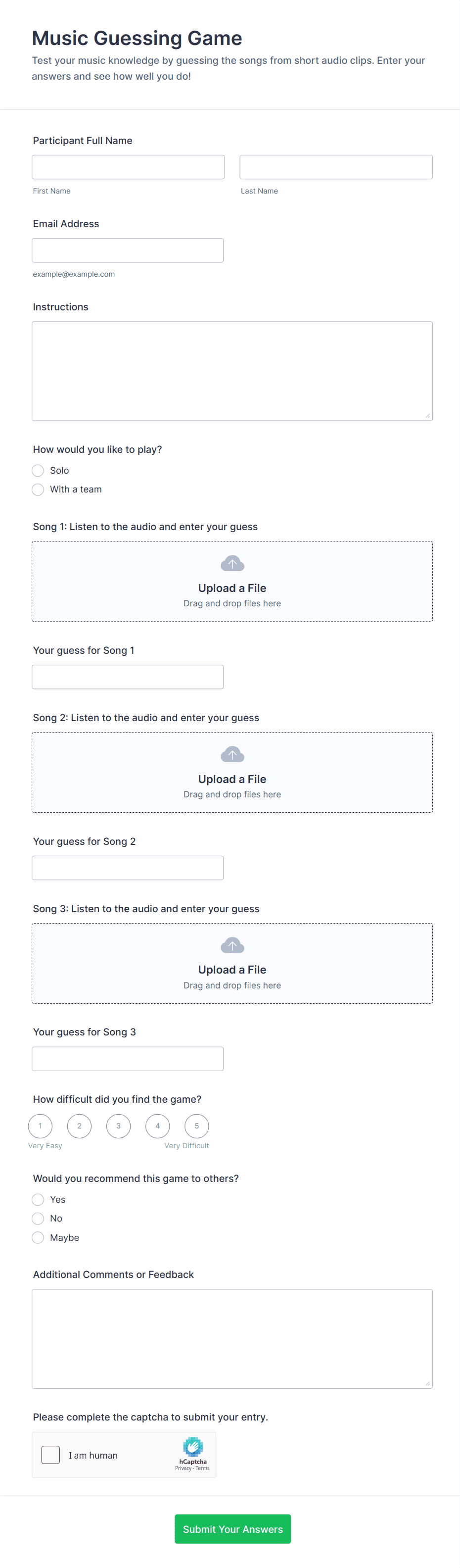Viewport: 460px width, 1568px height.
Task: Click the Additional Comments text area
Action: pos(232,1338)
